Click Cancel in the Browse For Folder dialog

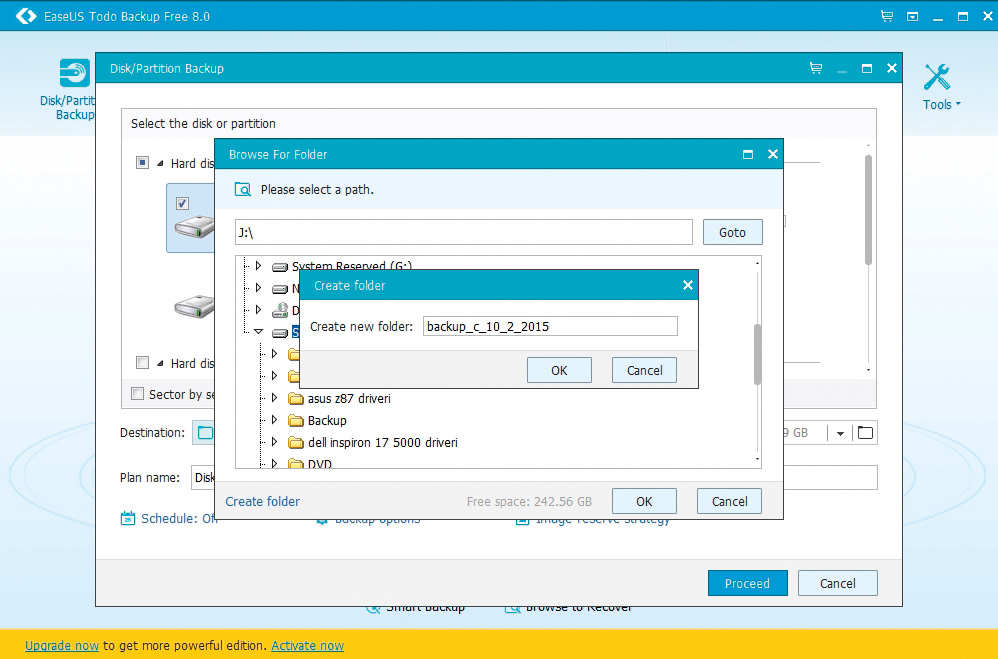[x=729, y=502]
